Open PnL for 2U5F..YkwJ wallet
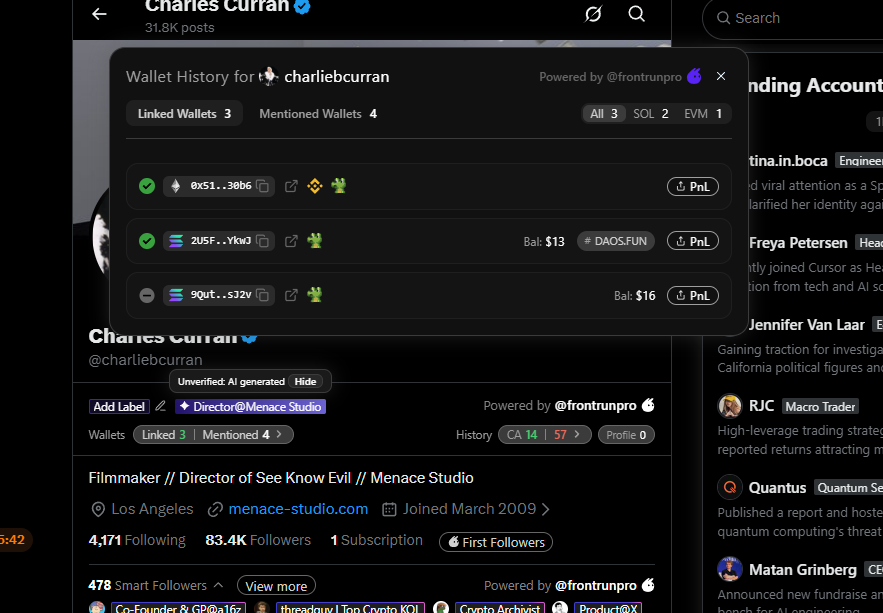Viewport: 883px width, 613px height. 693,241
